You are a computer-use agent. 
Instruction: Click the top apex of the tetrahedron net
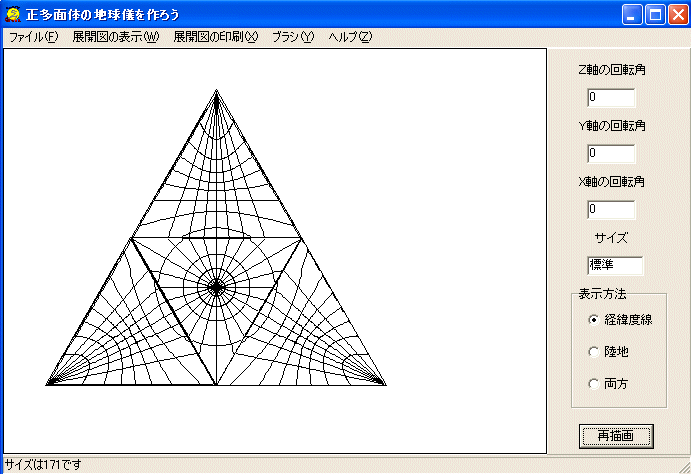click(x=216, y=92)
